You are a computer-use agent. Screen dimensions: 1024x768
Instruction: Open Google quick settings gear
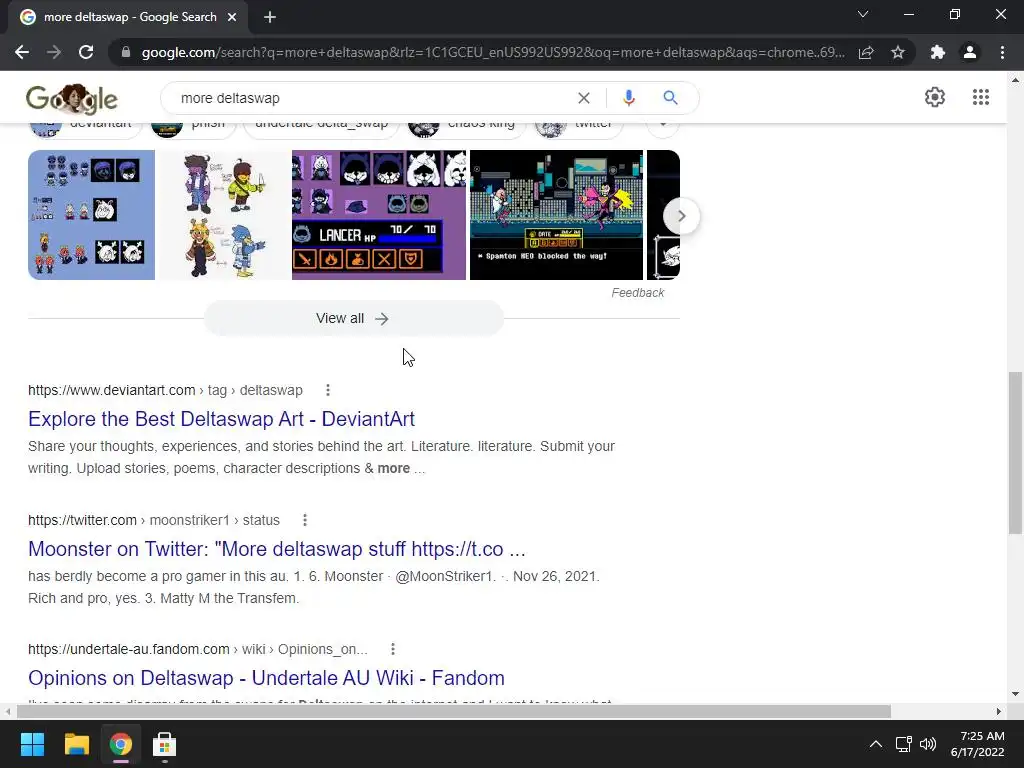coord(935,97)
